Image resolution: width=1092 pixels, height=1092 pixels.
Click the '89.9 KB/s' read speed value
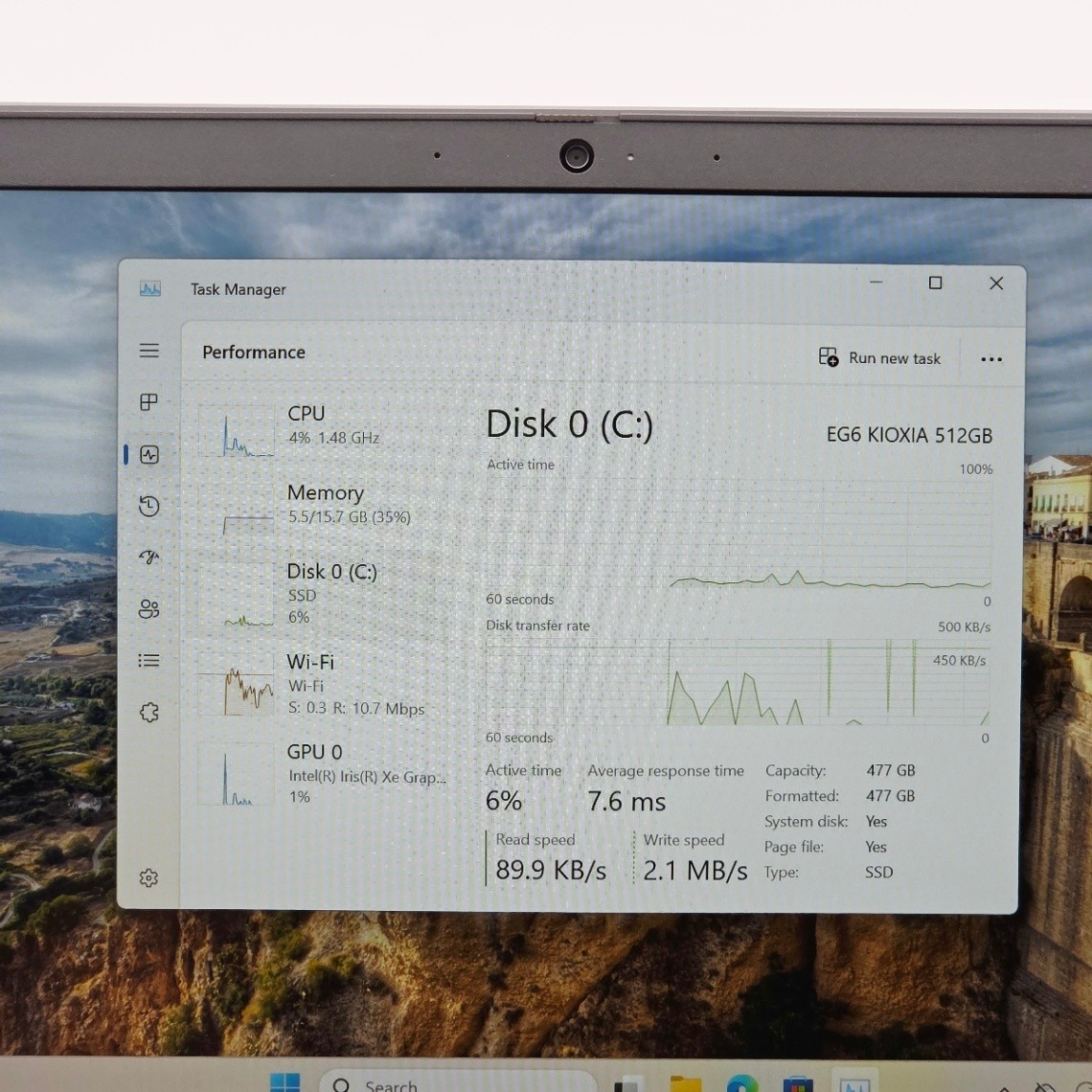tap(551, 870)
